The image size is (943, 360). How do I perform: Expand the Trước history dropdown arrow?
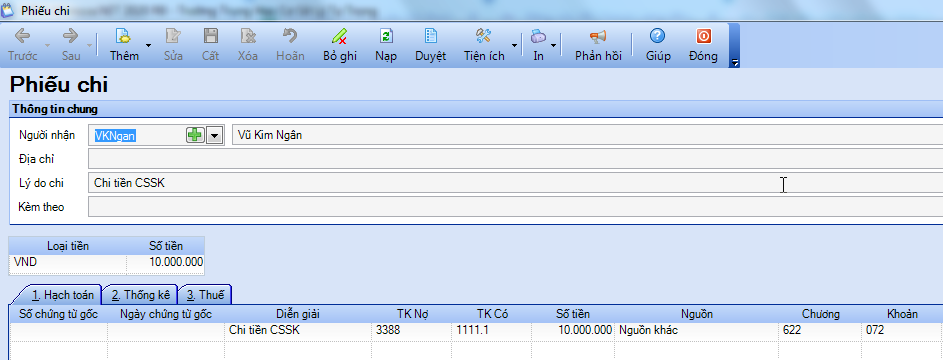(x=47, y=45)
